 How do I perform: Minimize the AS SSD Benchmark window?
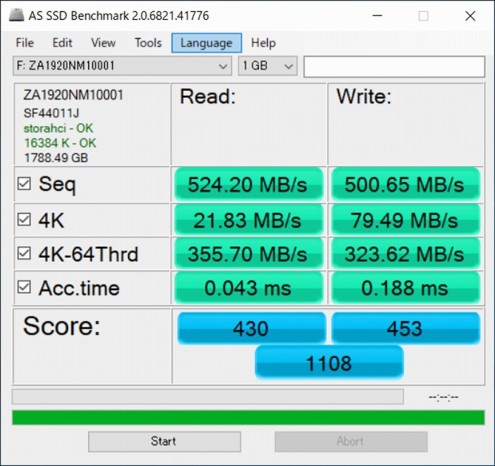(x=377, y=16)
